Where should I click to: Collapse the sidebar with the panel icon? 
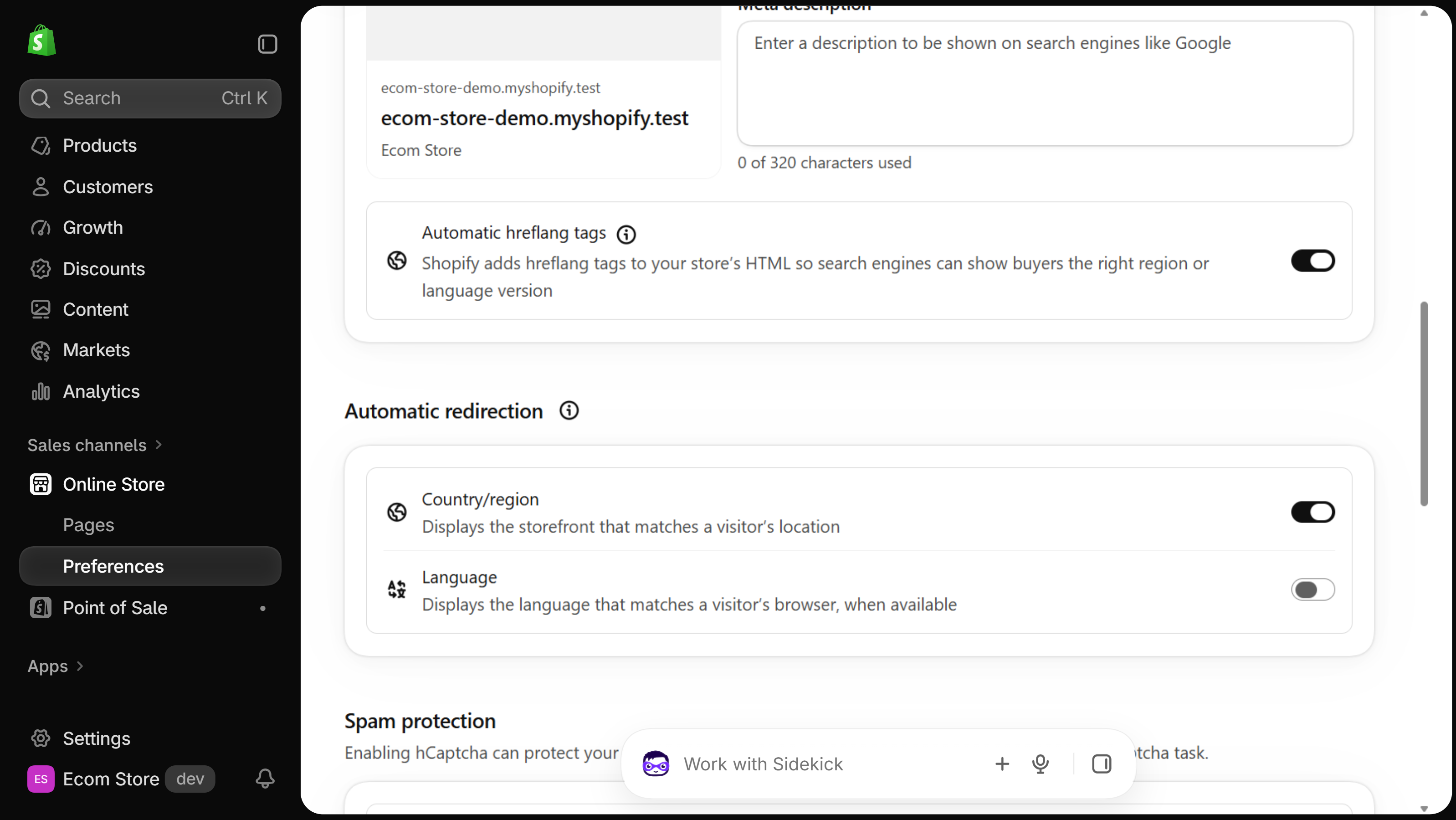pos(267,44)
